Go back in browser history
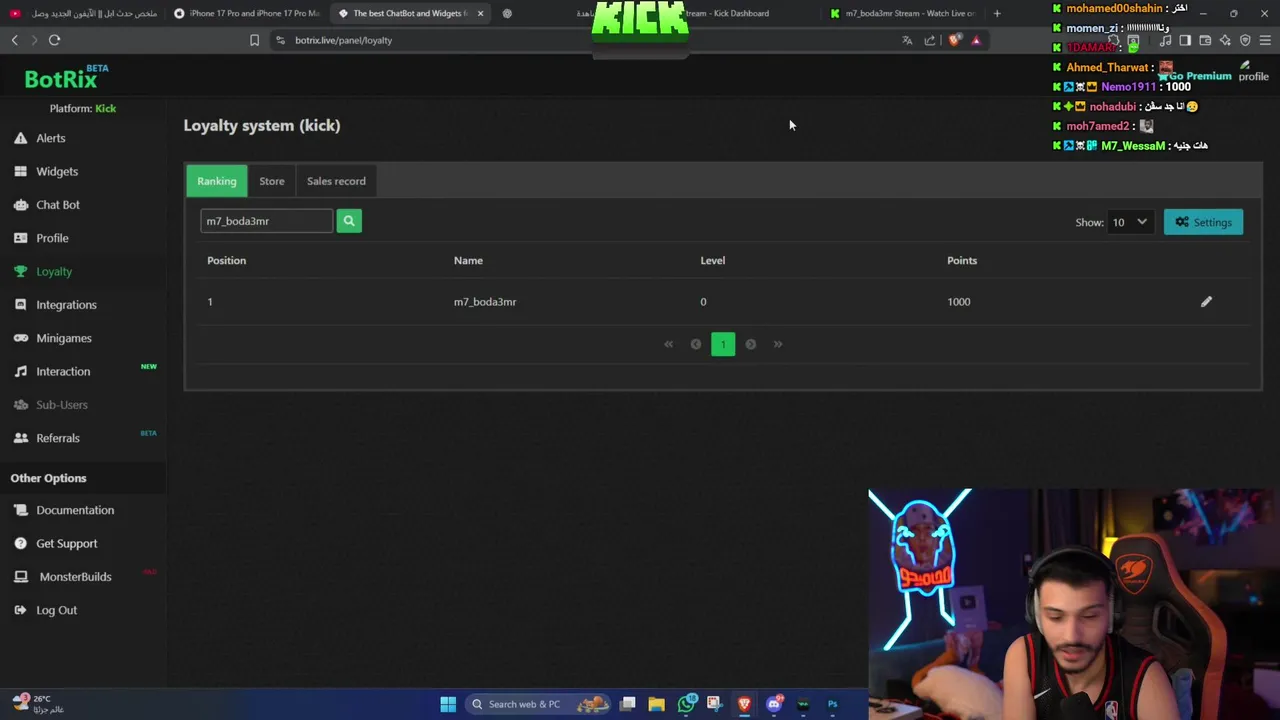 pyautogui.click(x=14, y=40)
